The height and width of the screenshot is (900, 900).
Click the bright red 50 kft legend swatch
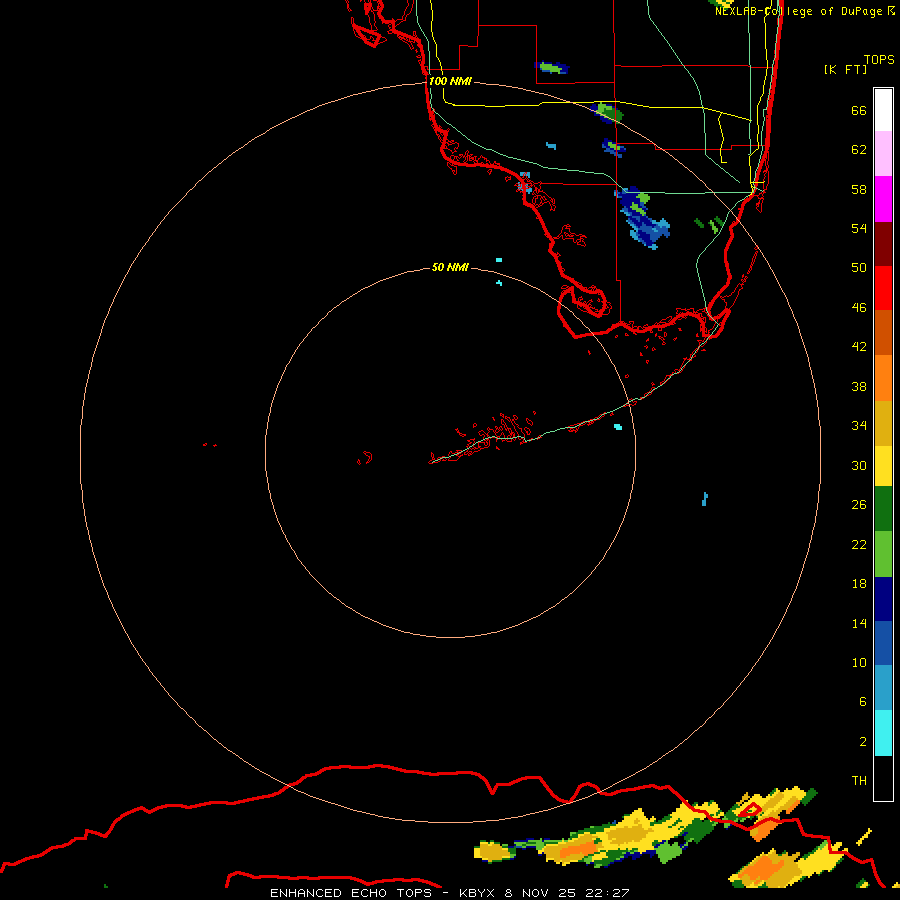pyautogui.click(x=883, y=288)
